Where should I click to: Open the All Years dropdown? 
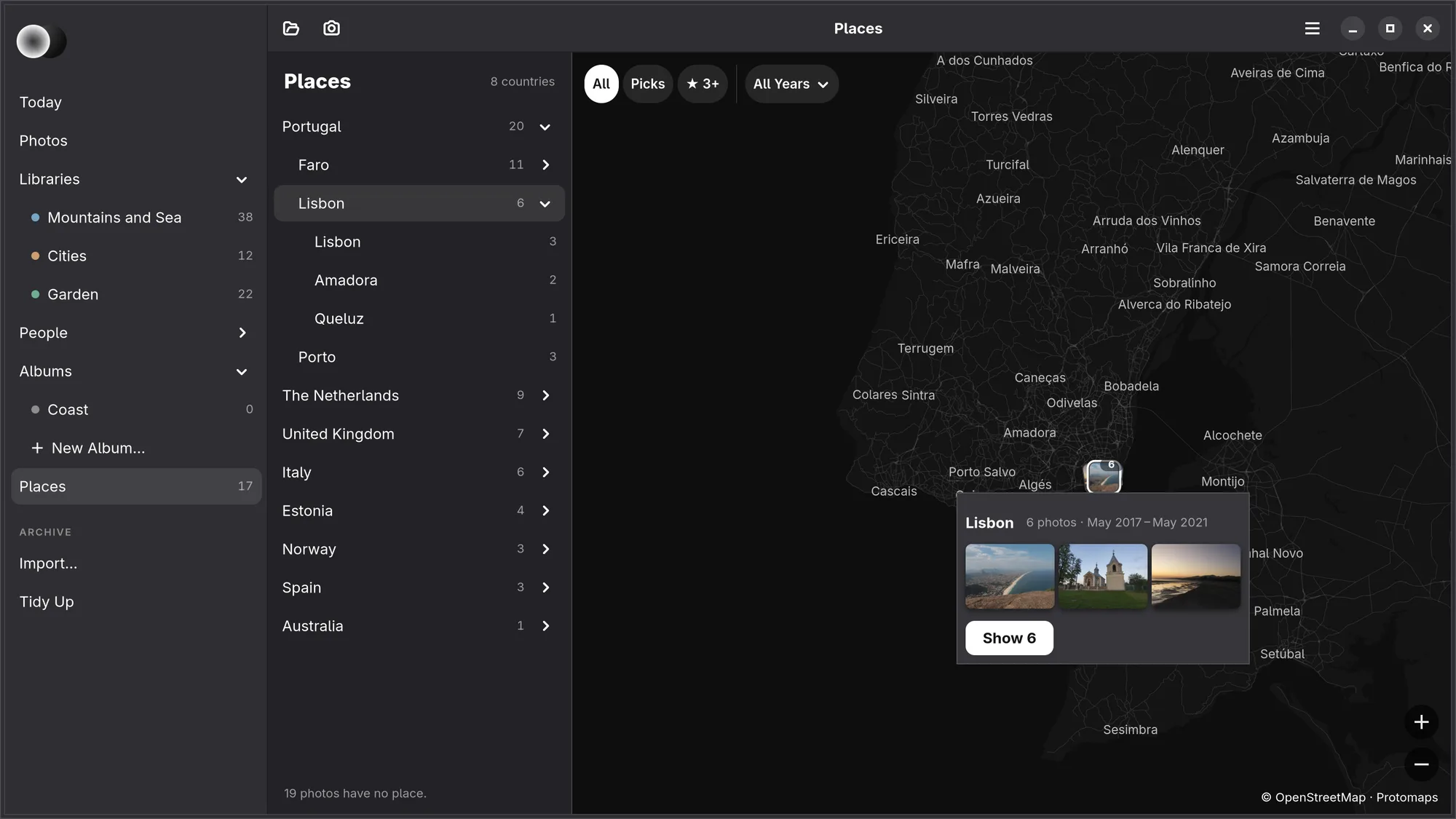pos(791,84)
